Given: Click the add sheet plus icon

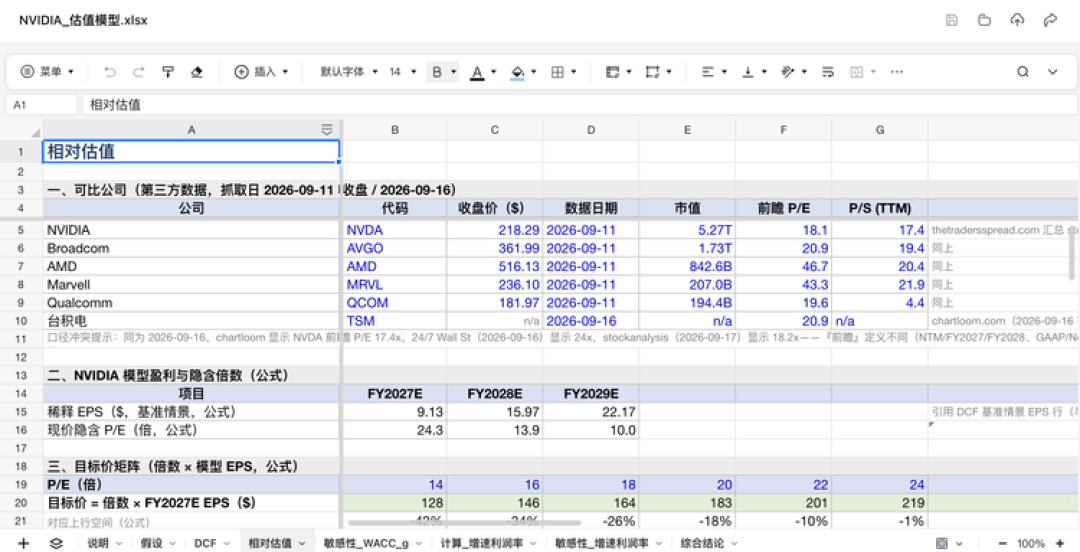Looking at the screenshot, I should pos(23,543).
